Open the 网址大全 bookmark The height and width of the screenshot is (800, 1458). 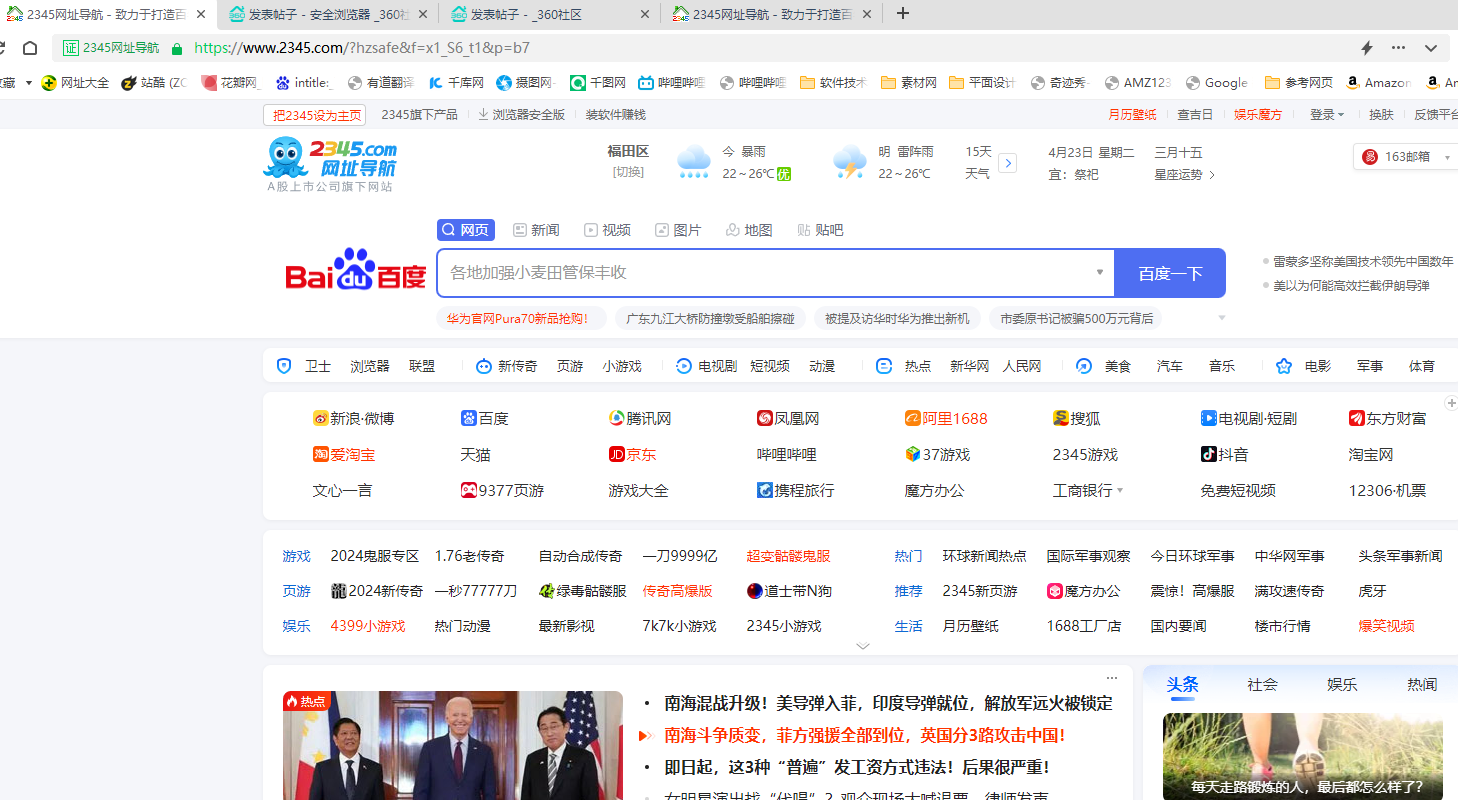(x=76, y=83)
